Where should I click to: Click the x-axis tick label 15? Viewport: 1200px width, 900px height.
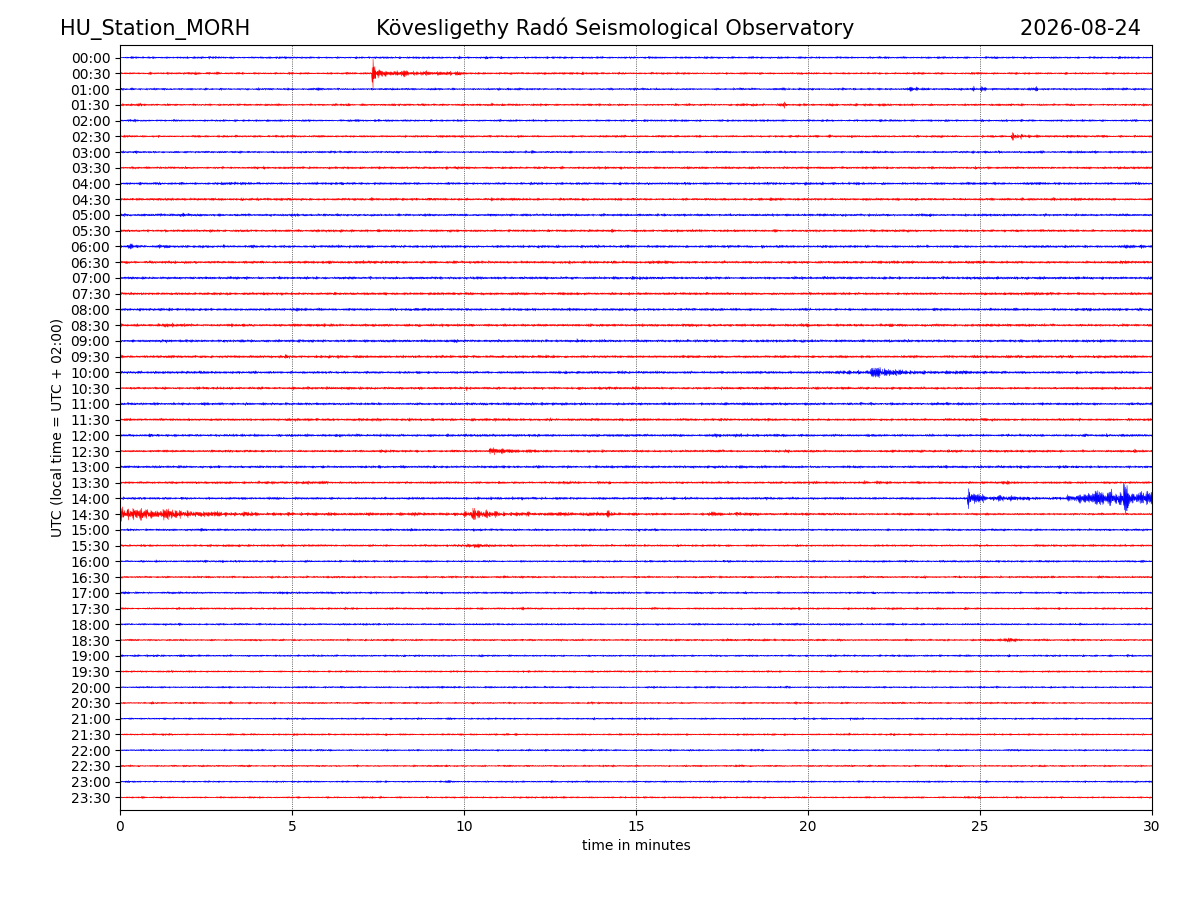(636, 827)
